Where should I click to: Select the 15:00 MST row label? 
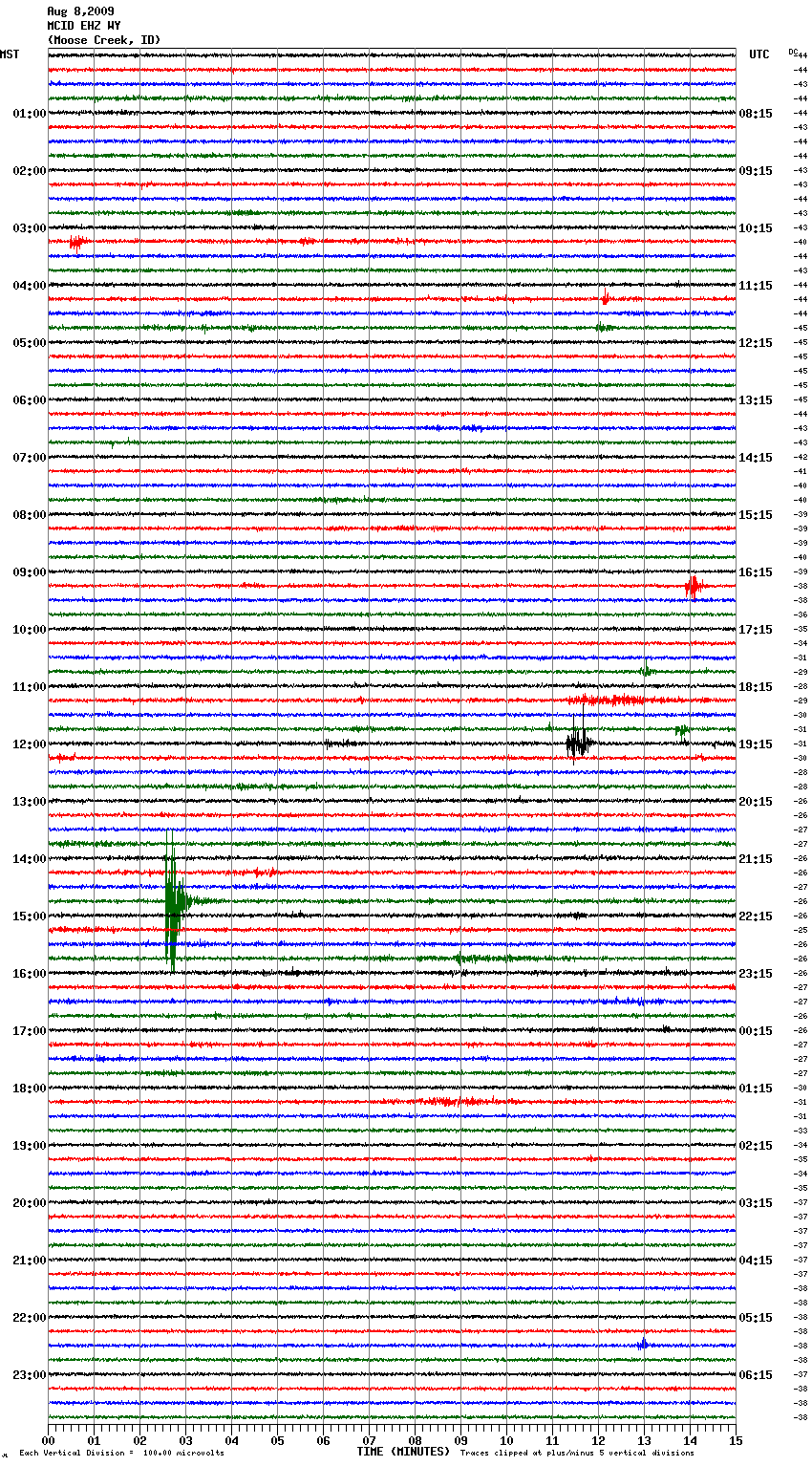click(x=30, y=916)
